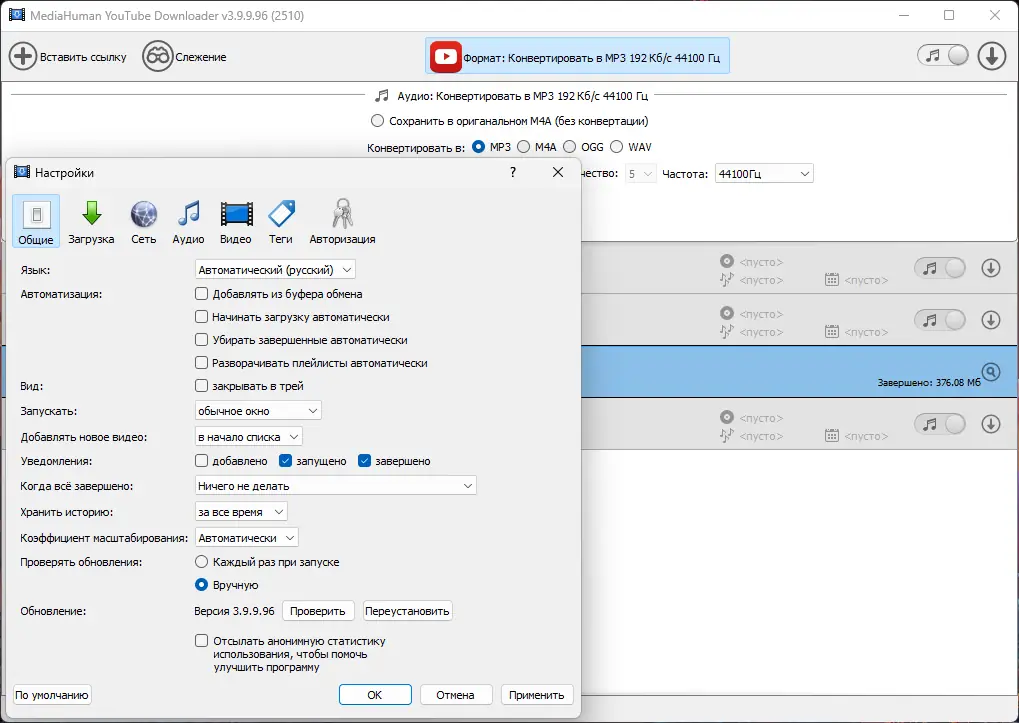This screenshot has height=723, width=1019.
Task: Click download arrow on first list row
Action: (990, 268)
